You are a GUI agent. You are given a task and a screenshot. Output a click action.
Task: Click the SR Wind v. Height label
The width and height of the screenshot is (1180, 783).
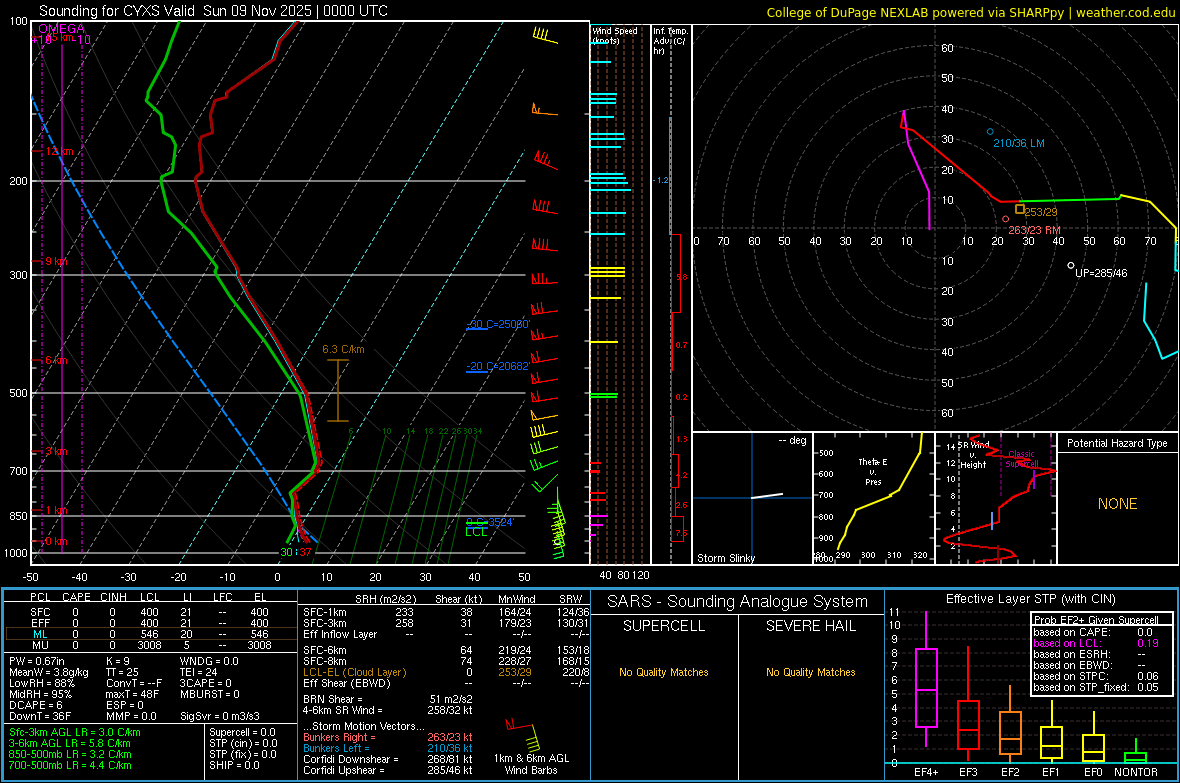973,455
